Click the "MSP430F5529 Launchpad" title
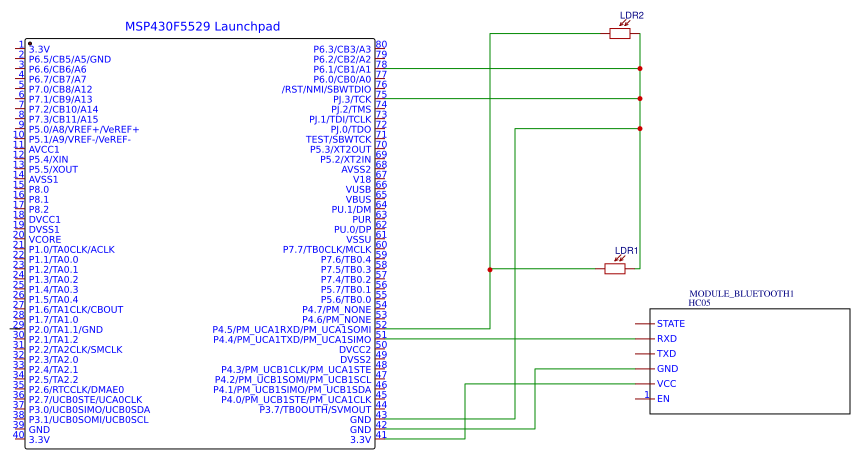Viewport: 860px width, 459px height. (x=202, y=26)
